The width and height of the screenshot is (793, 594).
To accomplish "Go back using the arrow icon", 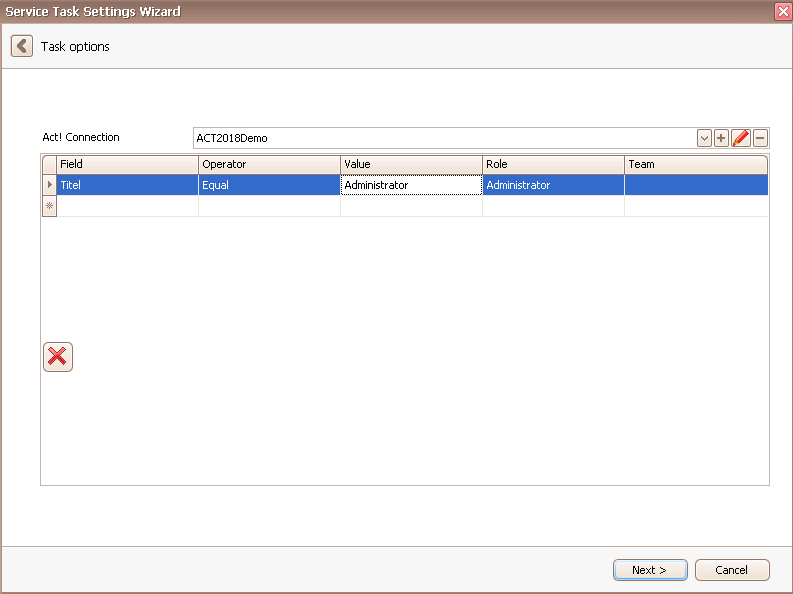I will pyautogui.click(x=22, y=46).
